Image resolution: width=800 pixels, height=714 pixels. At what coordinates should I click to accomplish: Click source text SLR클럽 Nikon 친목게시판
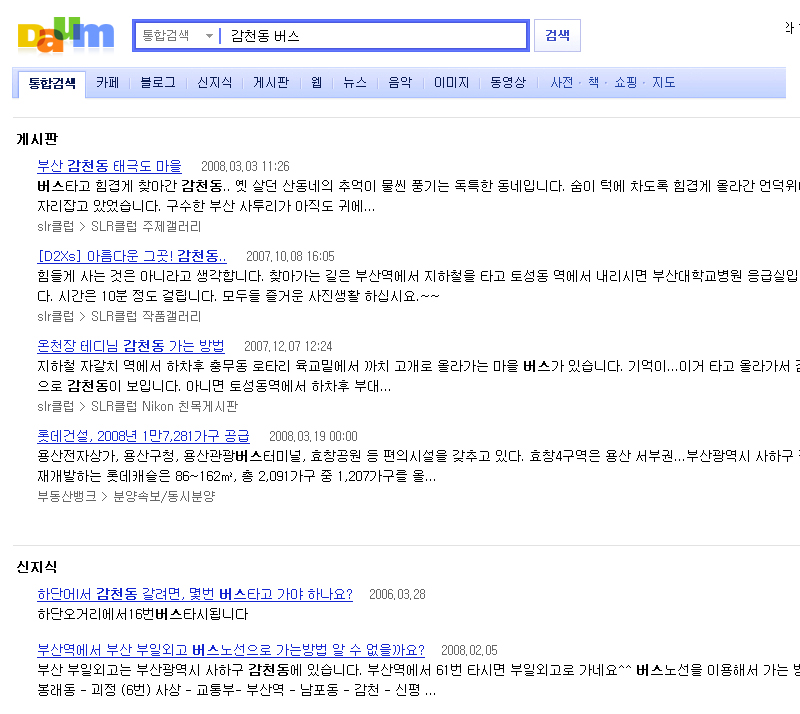point(164,406)
